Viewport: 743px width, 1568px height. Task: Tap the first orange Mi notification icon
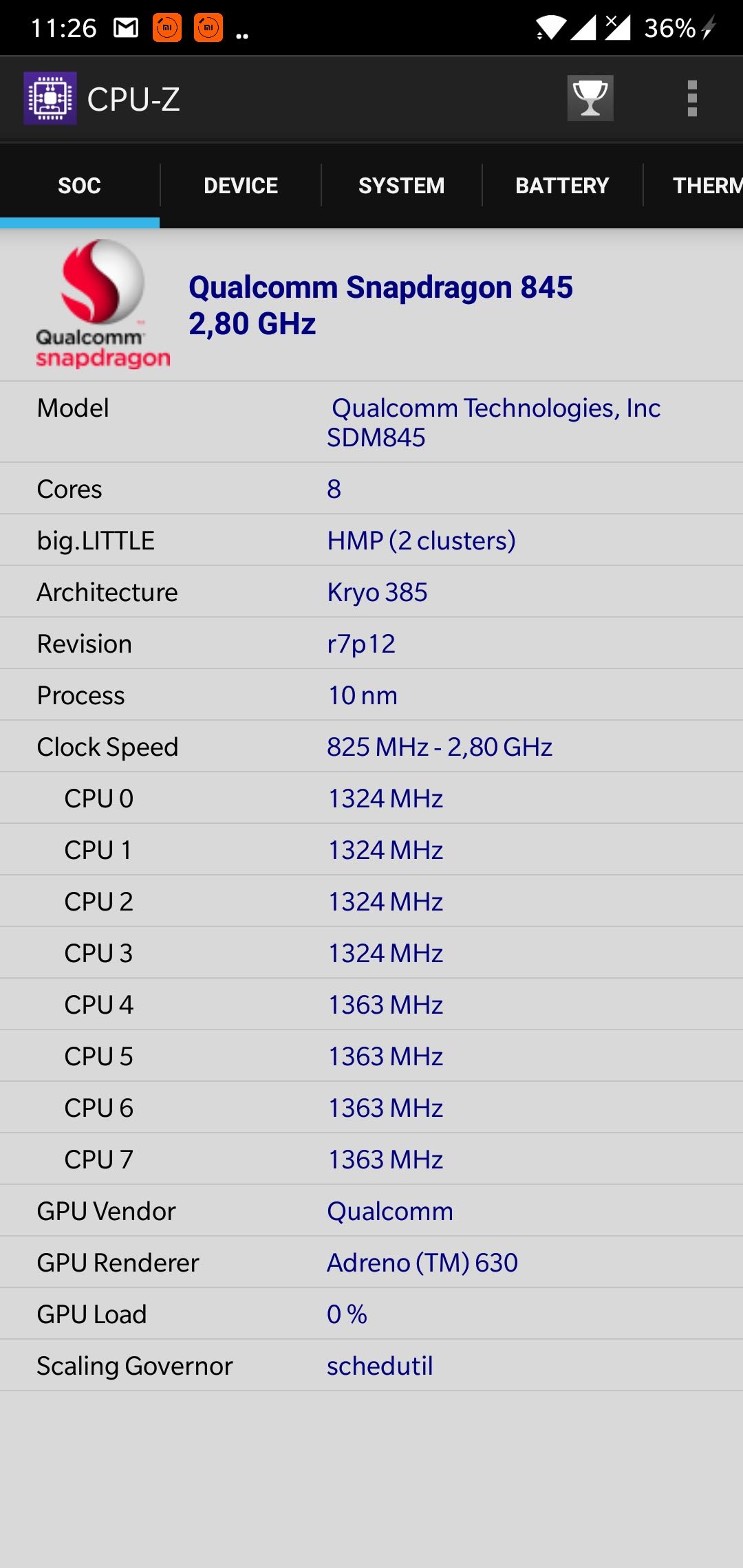(x=167, y=28)
